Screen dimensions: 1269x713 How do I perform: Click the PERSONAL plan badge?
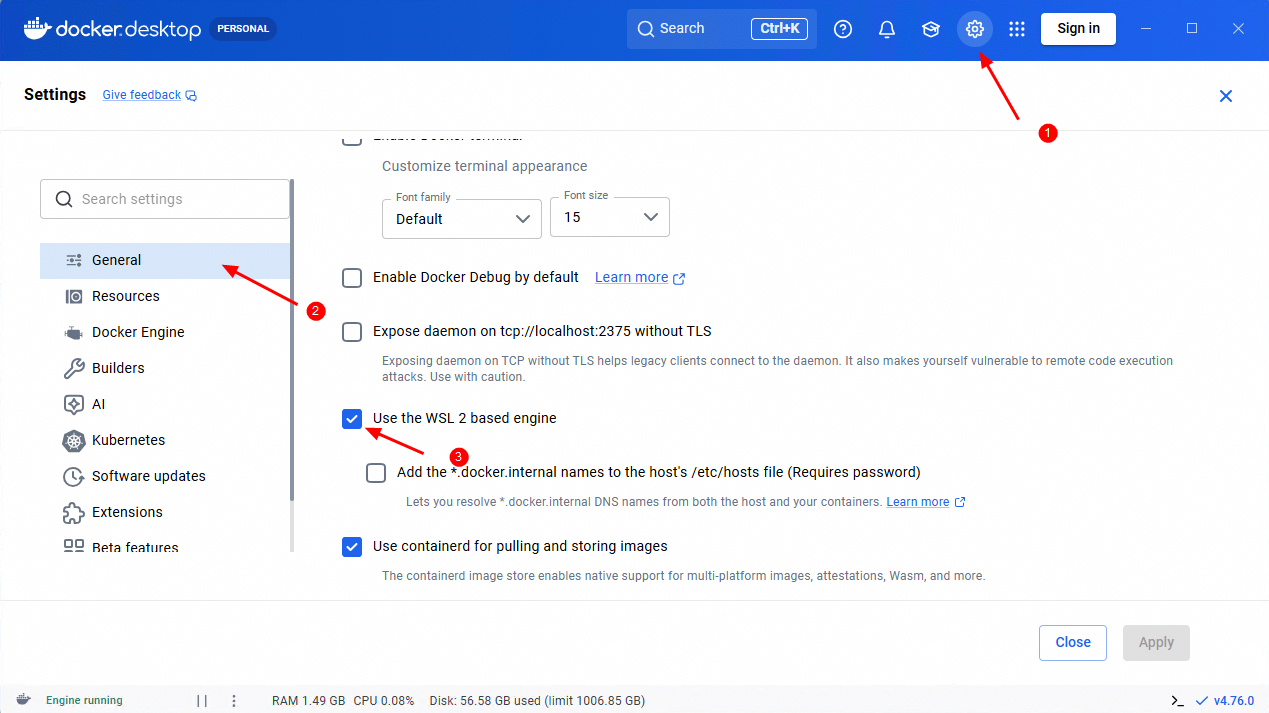(244, 29)
